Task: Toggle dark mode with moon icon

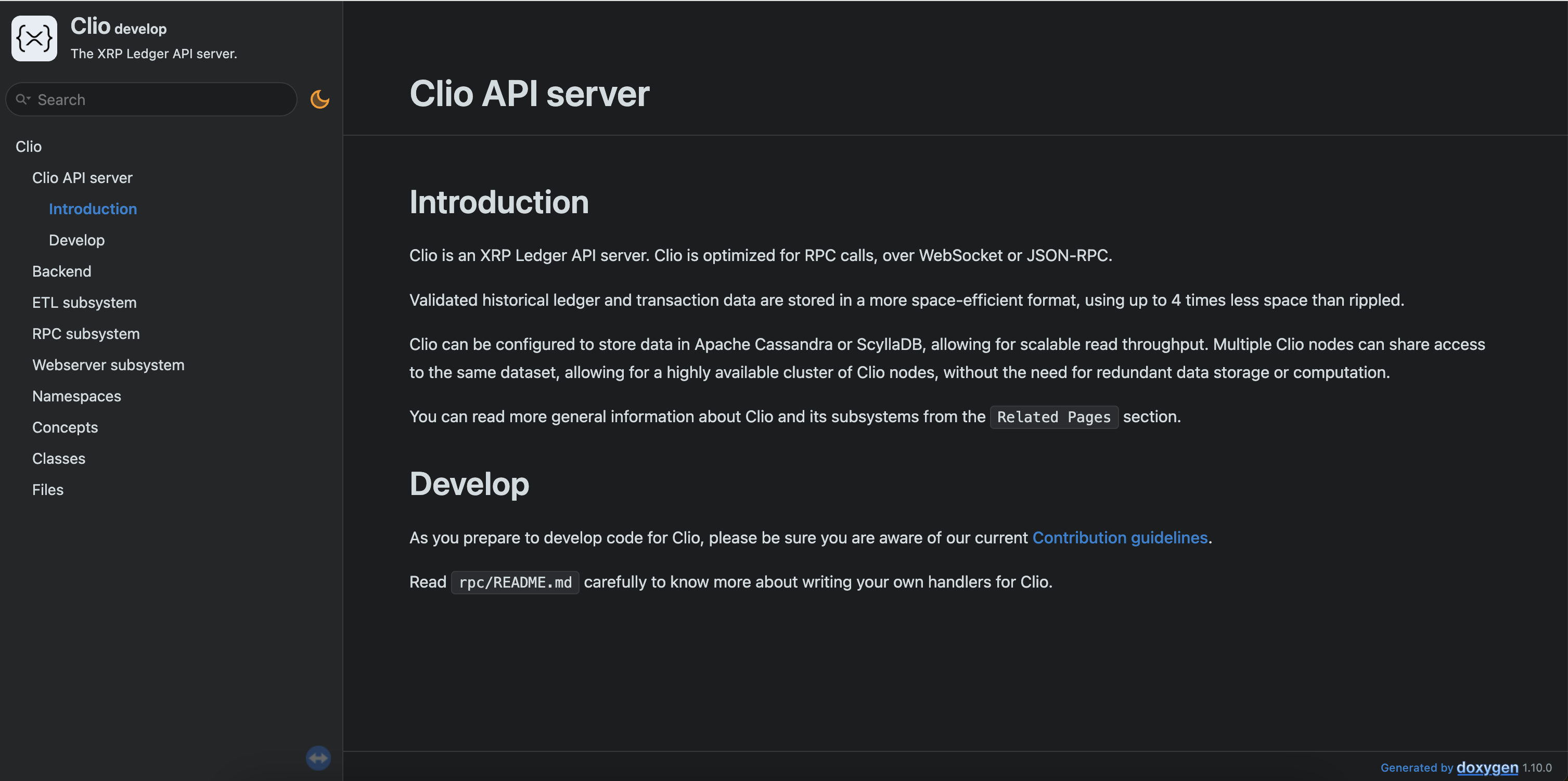Action: pos(319,99)
